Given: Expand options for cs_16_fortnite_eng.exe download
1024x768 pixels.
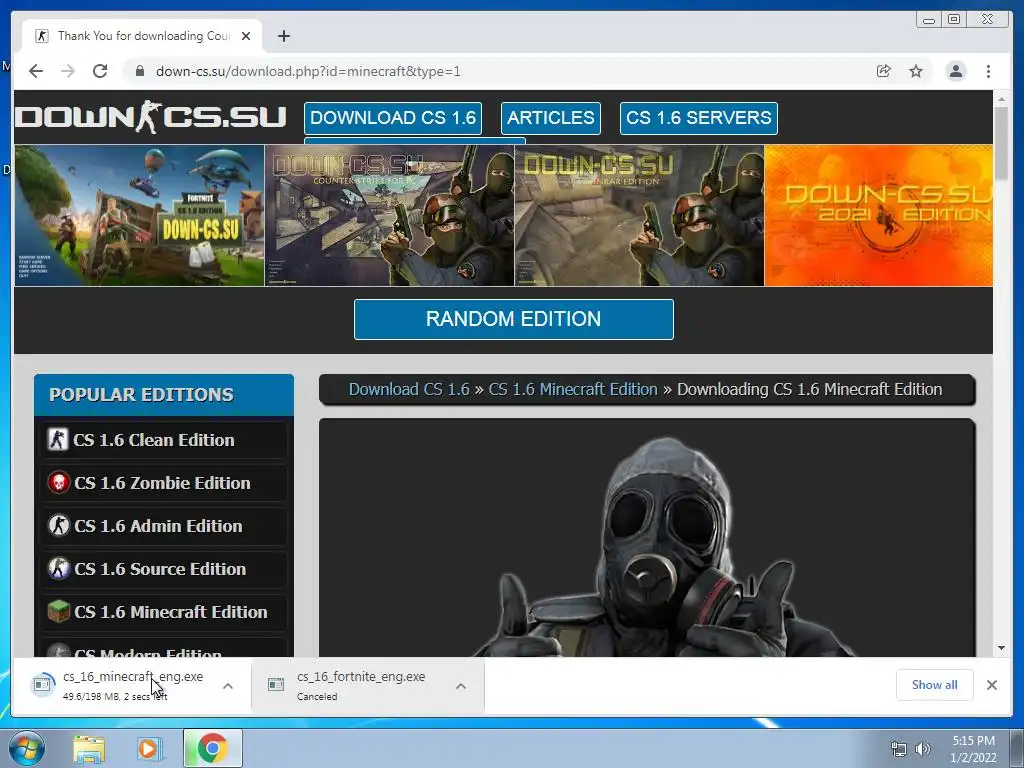Looking at the screenshot, I should 460,686.
